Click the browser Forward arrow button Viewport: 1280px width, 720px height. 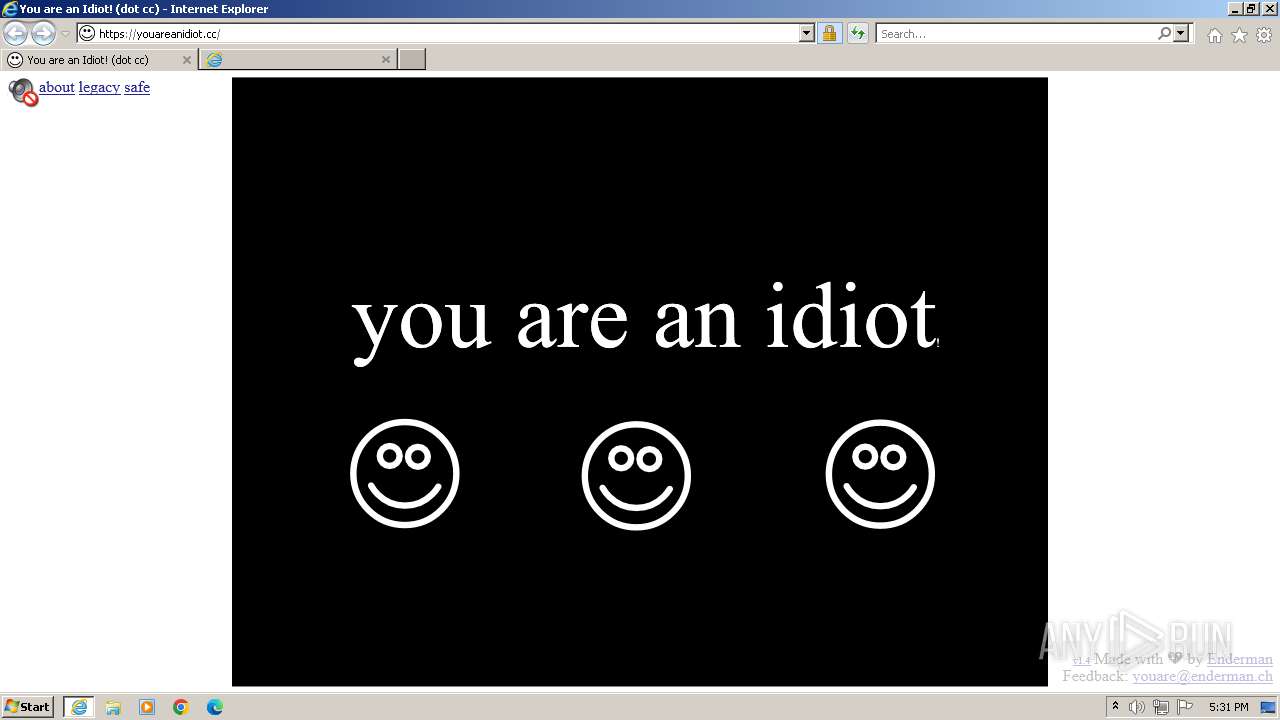[43, 33]
